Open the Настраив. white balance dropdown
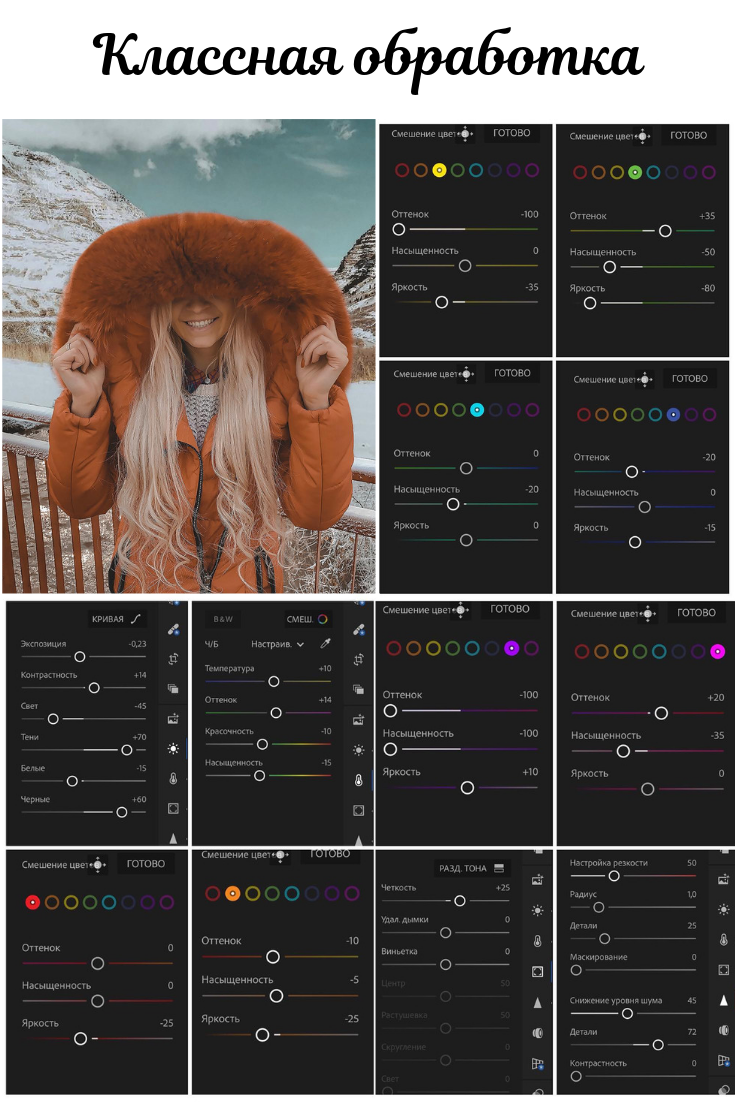 tap(278, 644)
